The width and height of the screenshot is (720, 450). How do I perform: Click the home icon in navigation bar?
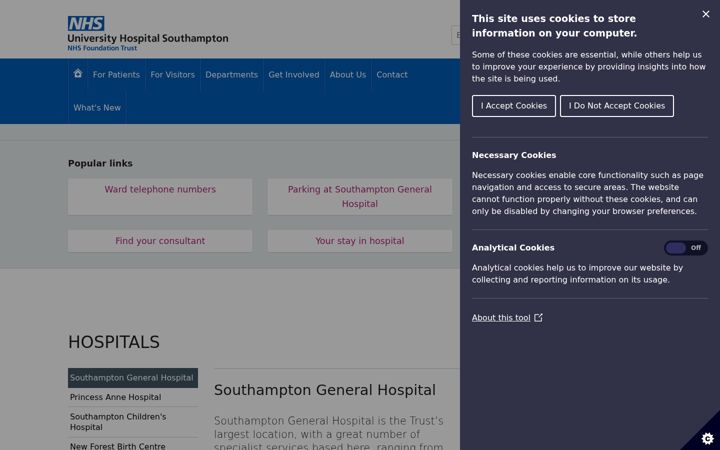(x=78, y=73)
